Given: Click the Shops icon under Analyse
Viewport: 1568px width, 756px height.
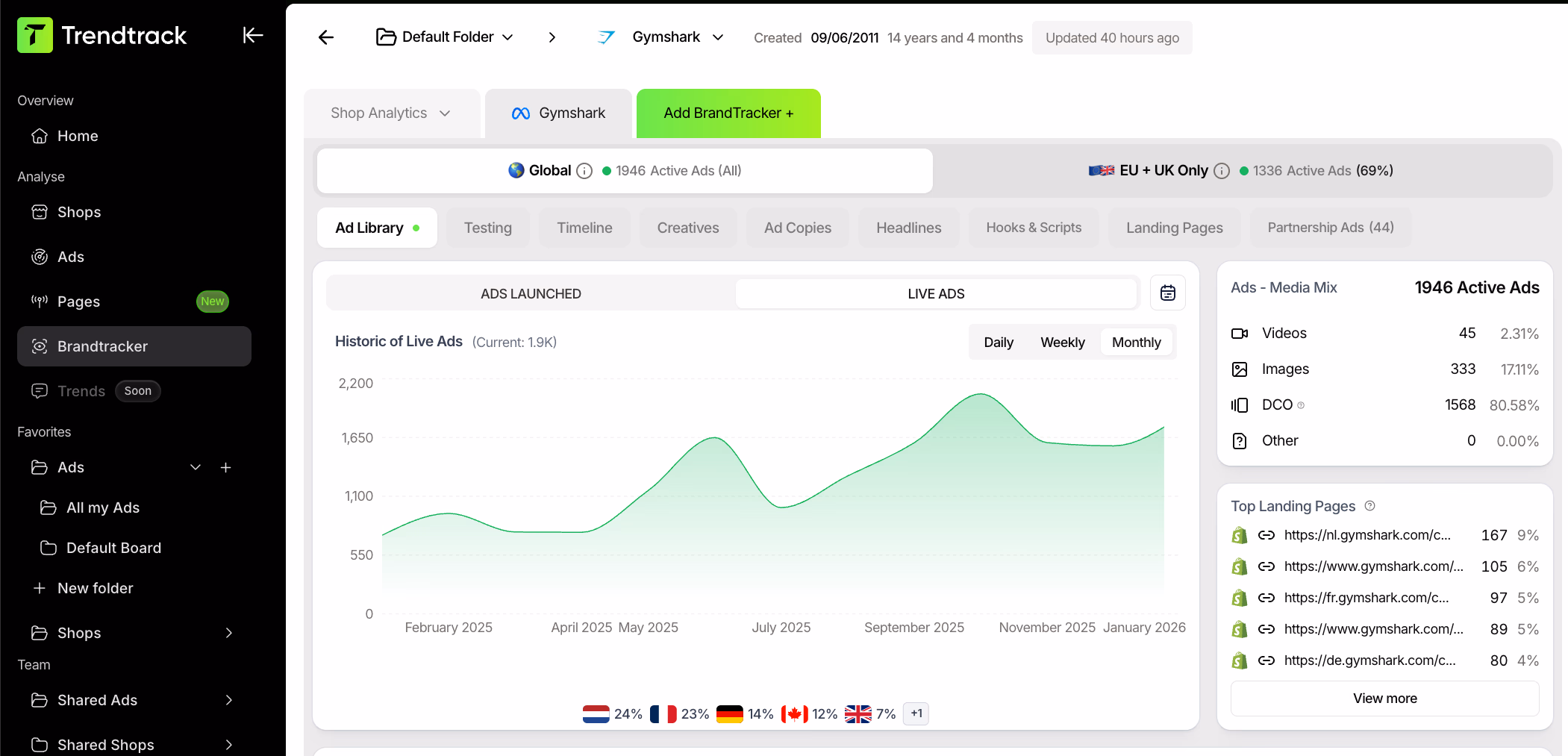Looking at the screenshot, I should point(40,212).
